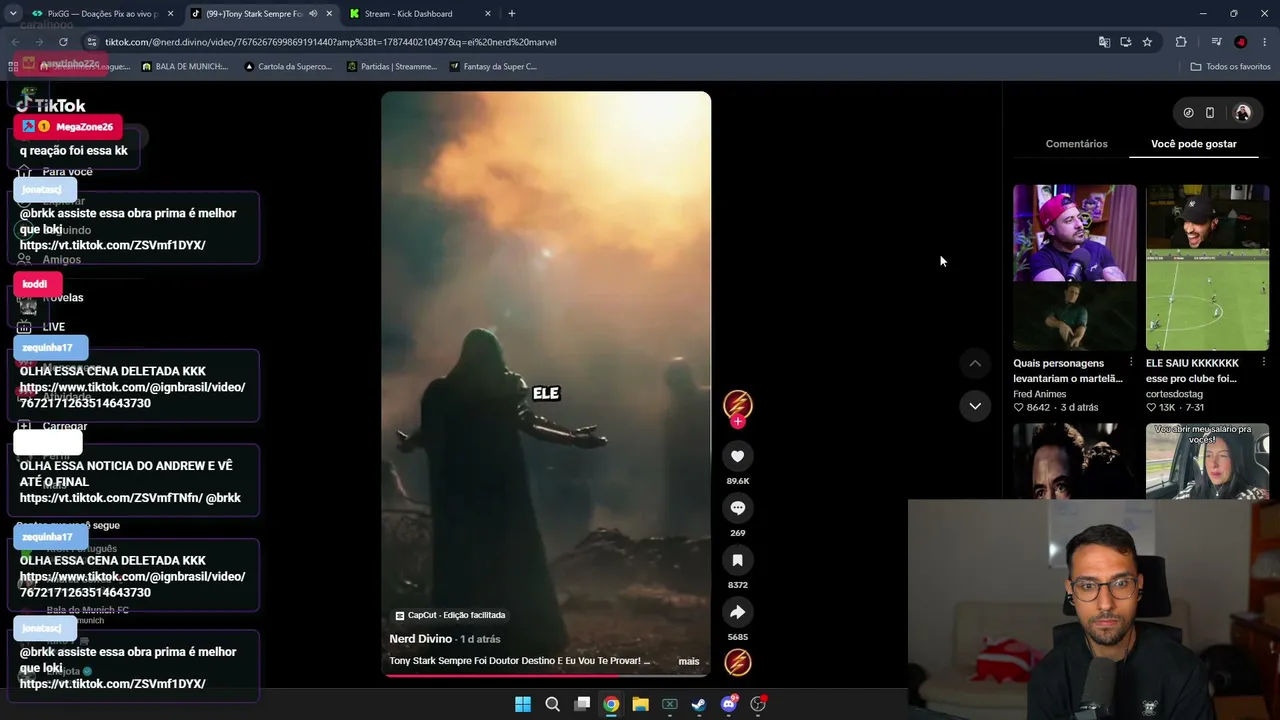1280x720 pixels.
Task: Expand the video description with mais
Action: pos(689,661)
